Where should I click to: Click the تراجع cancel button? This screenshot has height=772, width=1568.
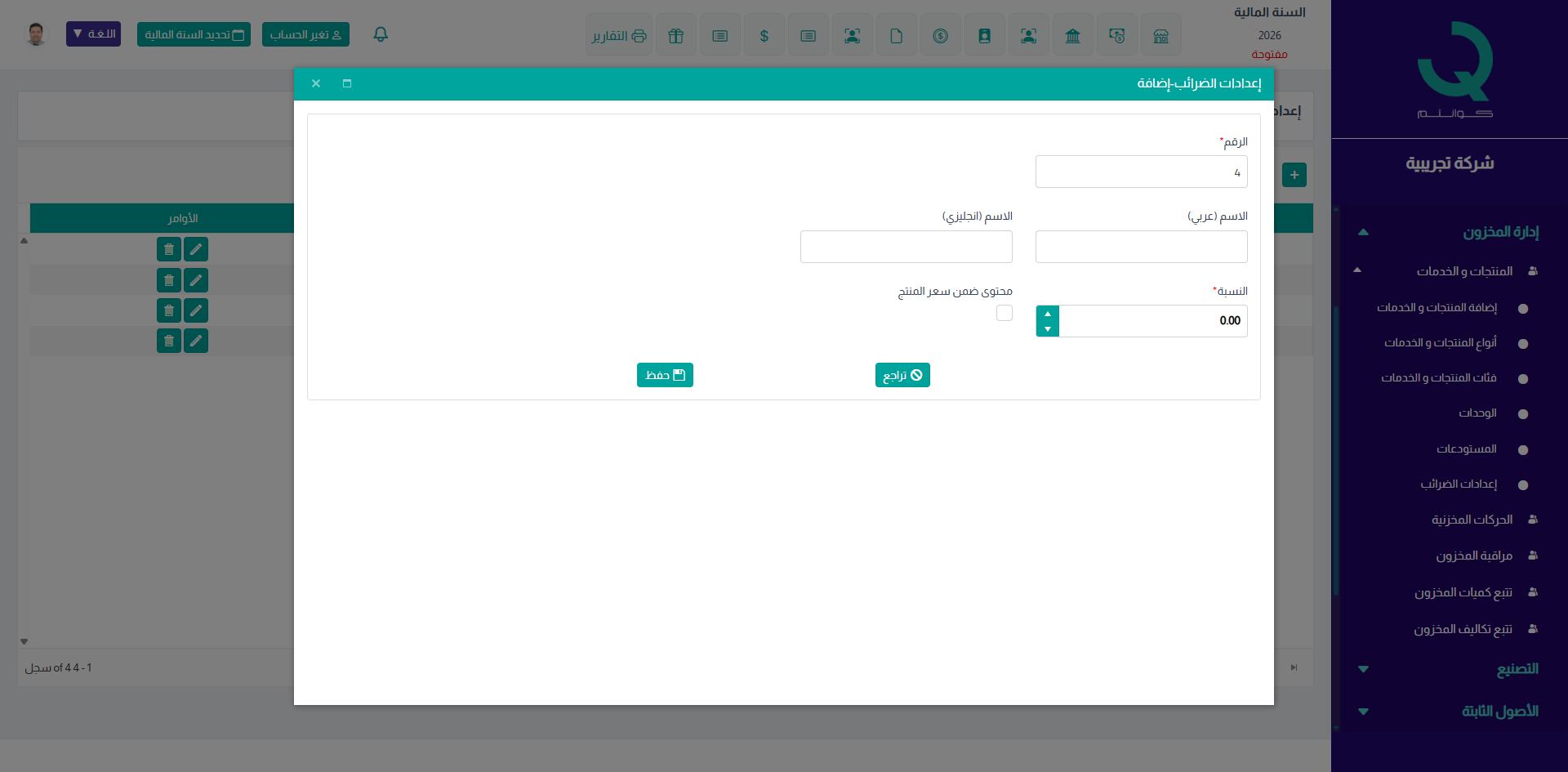(902, 375)
